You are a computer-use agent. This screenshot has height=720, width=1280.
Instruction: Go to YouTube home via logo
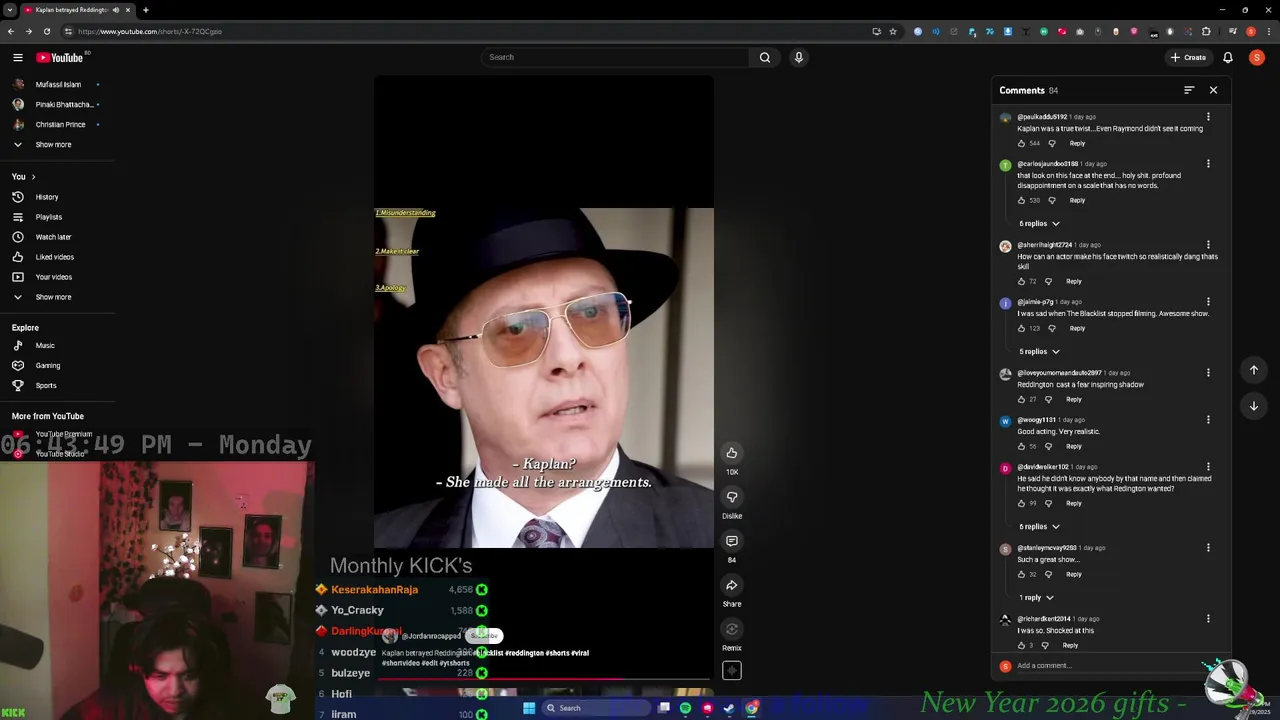tap(60, 57)
